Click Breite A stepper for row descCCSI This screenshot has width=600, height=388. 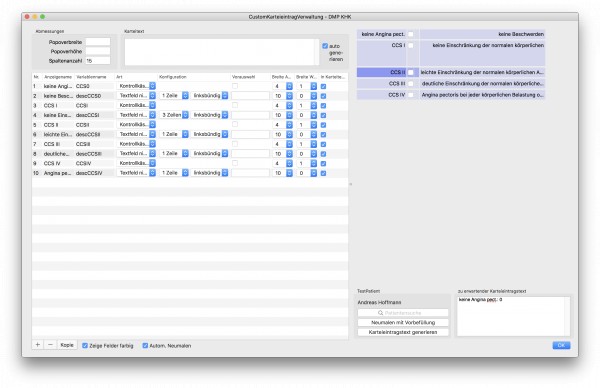click(289, 115)
